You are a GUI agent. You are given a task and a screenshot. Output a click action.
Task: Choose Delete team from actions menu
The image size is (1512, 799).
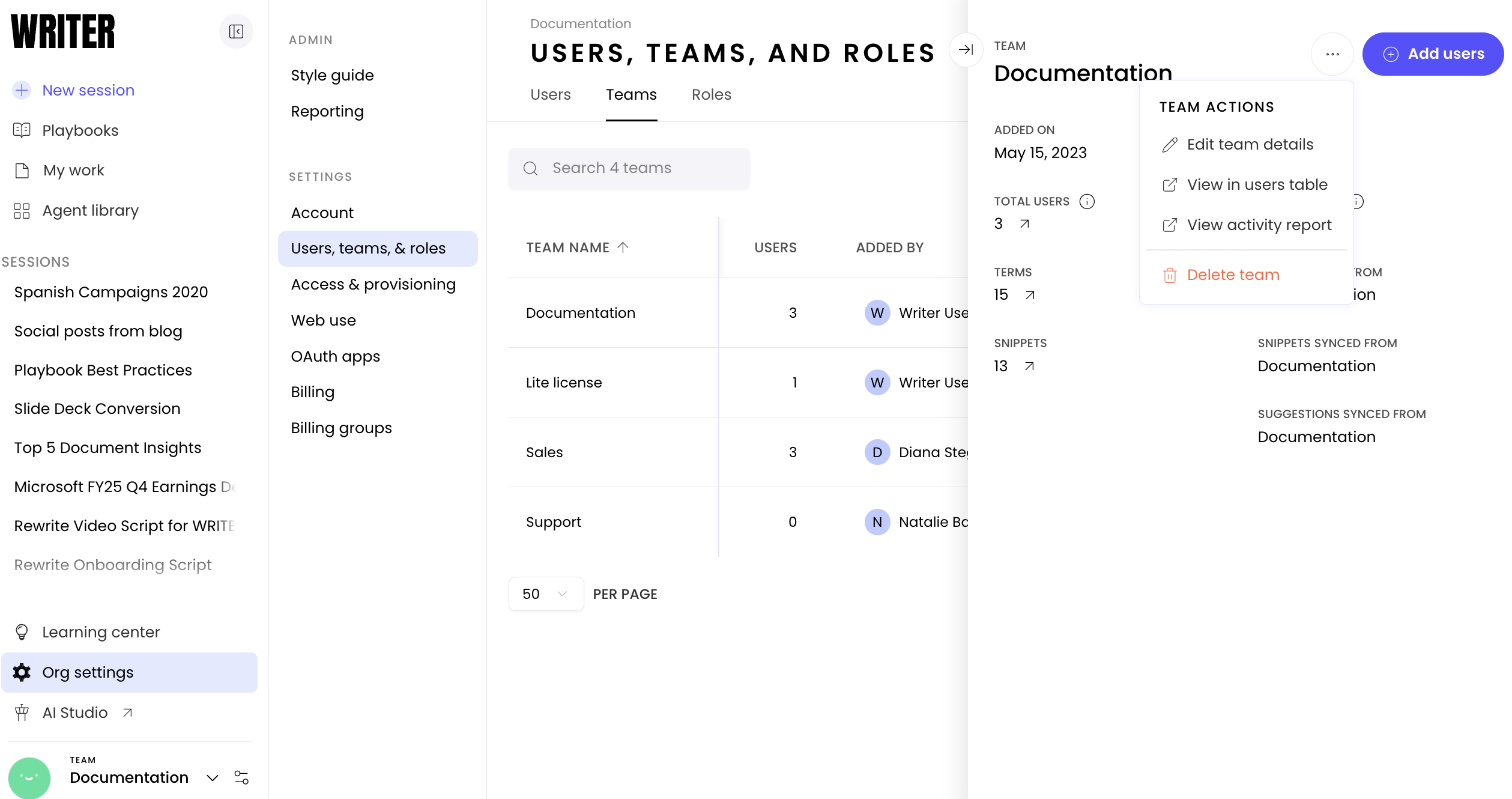(x=1233, y=275)
